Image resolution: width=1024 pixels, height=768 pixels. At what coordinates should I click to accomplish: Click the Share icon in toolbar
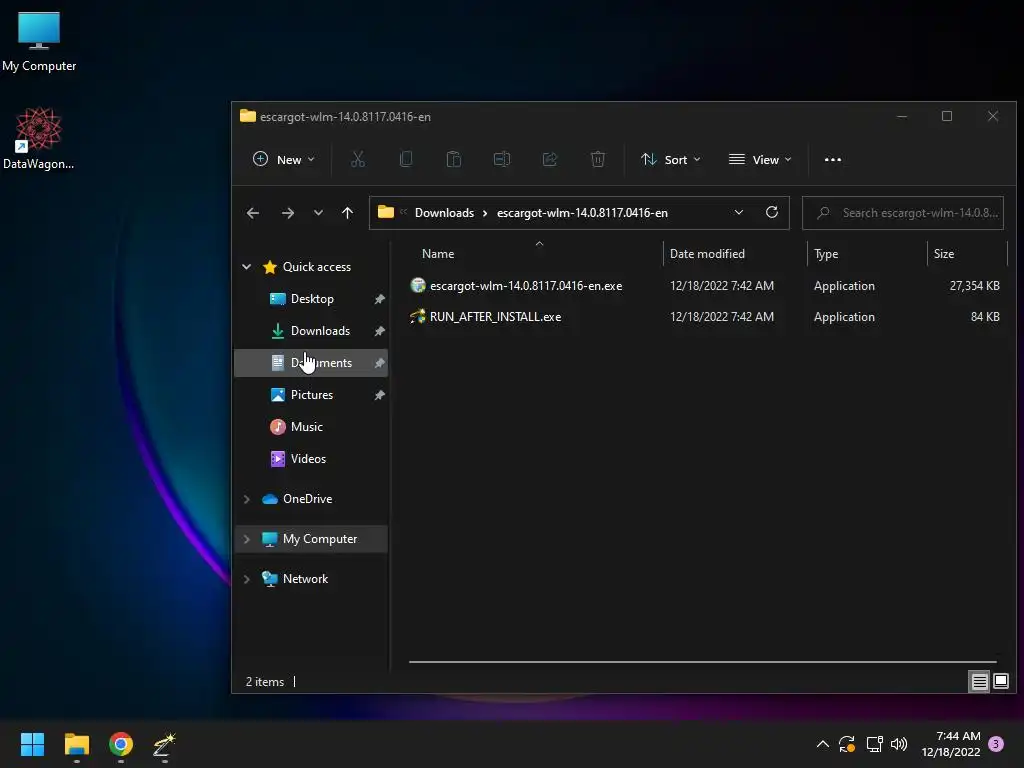(550, 159)
